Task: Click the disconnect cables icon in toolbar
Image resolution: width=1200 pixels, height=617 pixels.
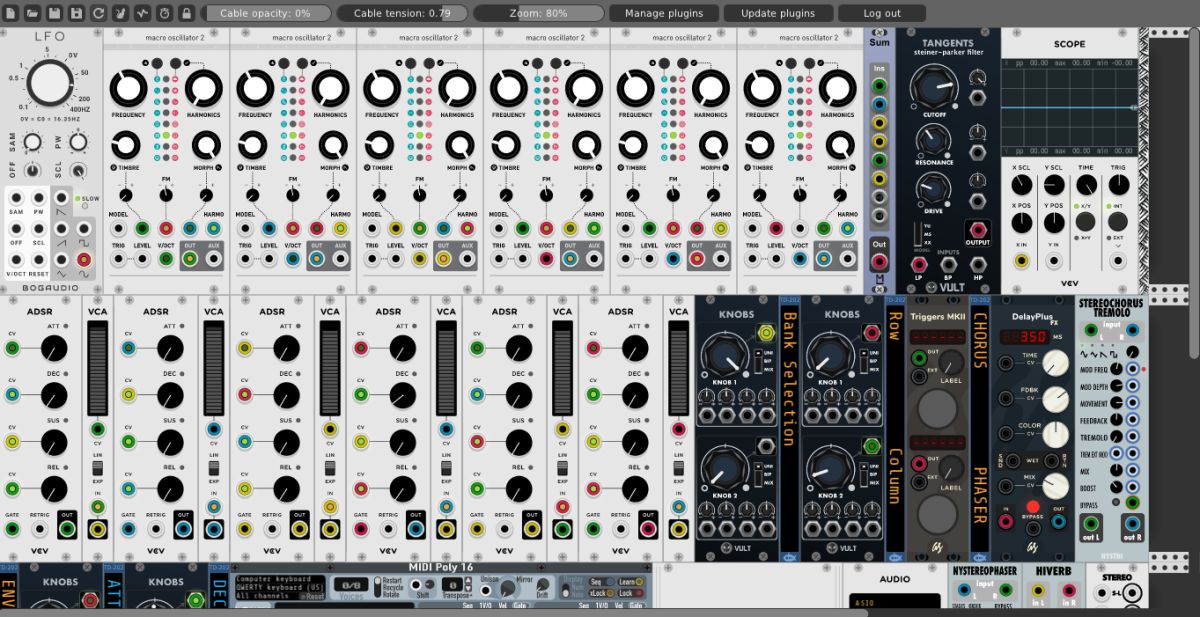Action: point(121,13)
